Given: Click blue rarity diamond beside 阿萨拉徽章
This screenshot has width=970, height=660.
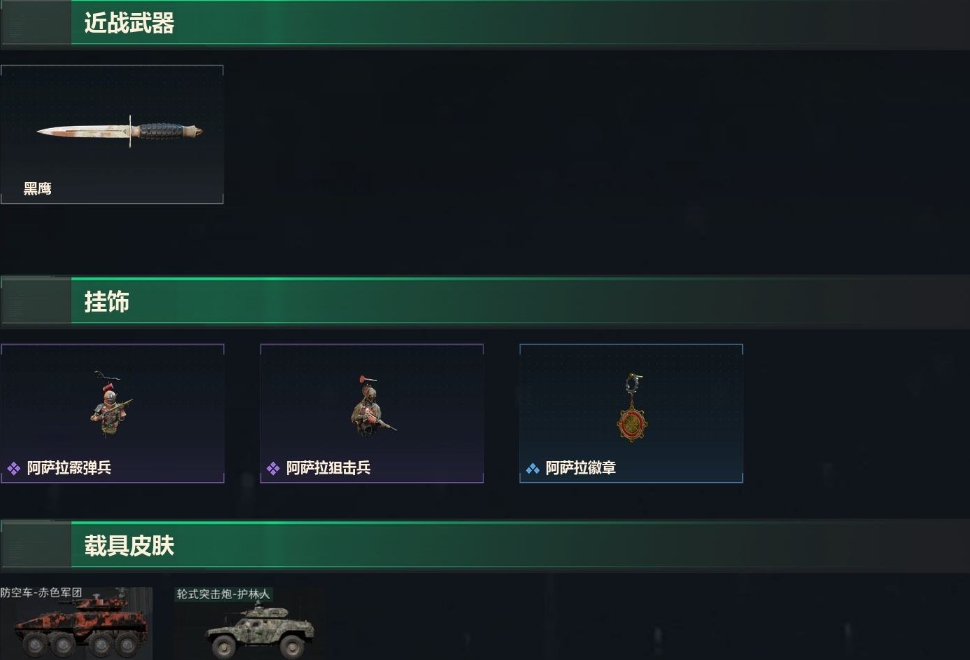Looking at the screenshot, I should [533, 468].
